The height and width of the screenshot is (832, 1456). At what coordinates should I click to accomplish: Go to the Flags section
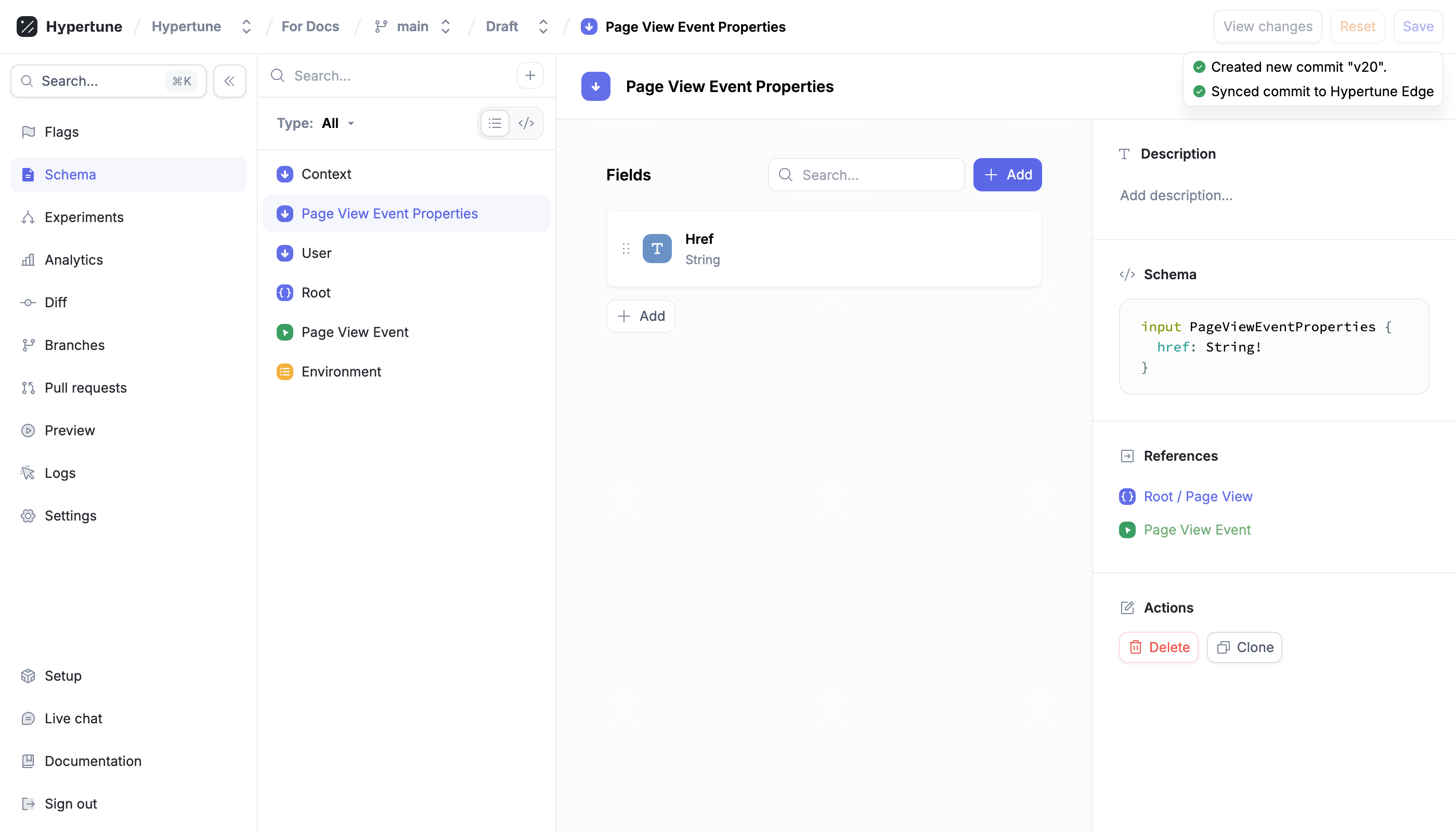(62, 132)
